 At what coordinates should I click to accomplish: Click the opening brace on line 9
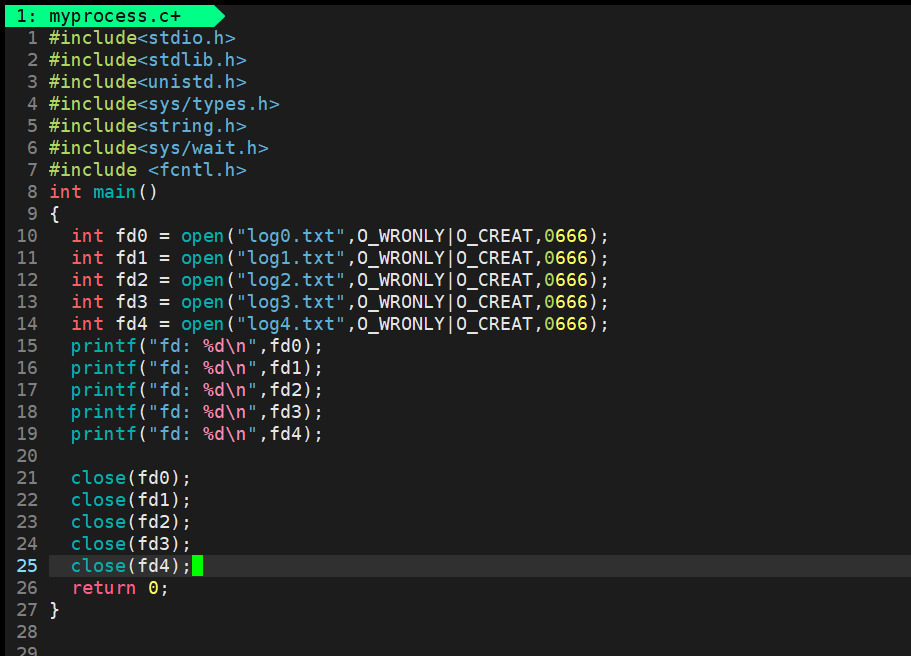[55, 214]
